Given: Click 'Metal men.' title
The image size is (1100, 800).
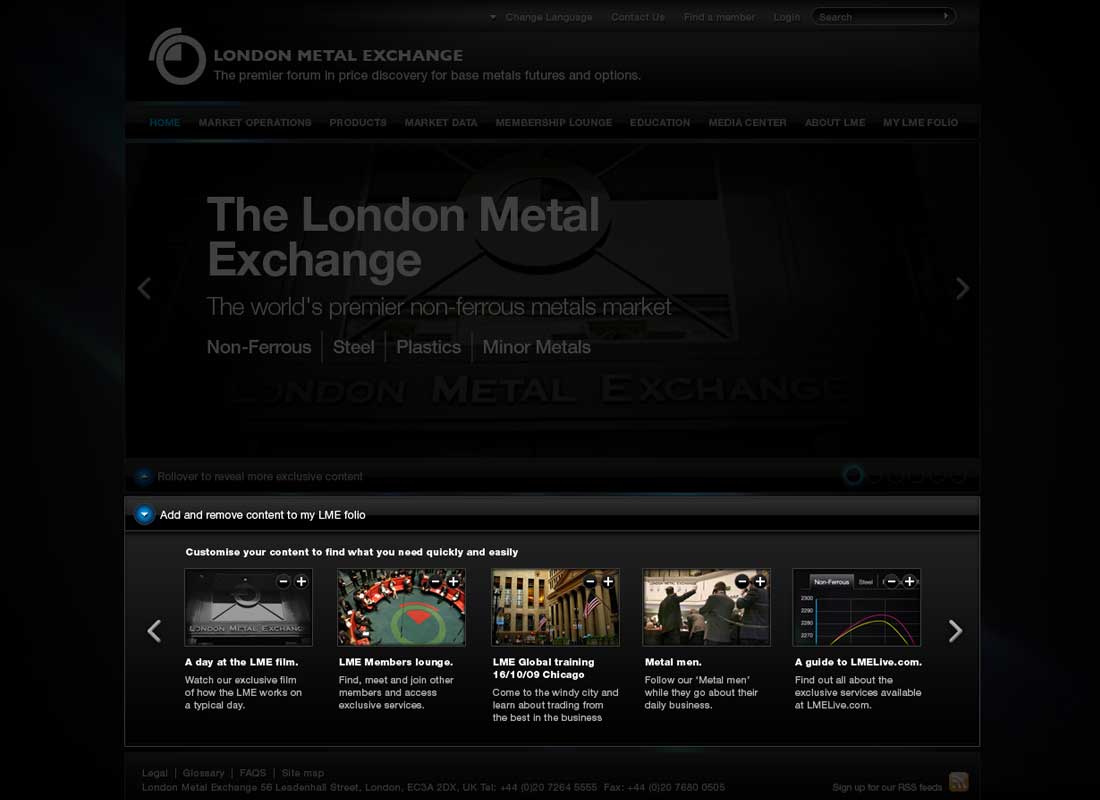Looking at the screenshot, I should (x=673, y=662).
